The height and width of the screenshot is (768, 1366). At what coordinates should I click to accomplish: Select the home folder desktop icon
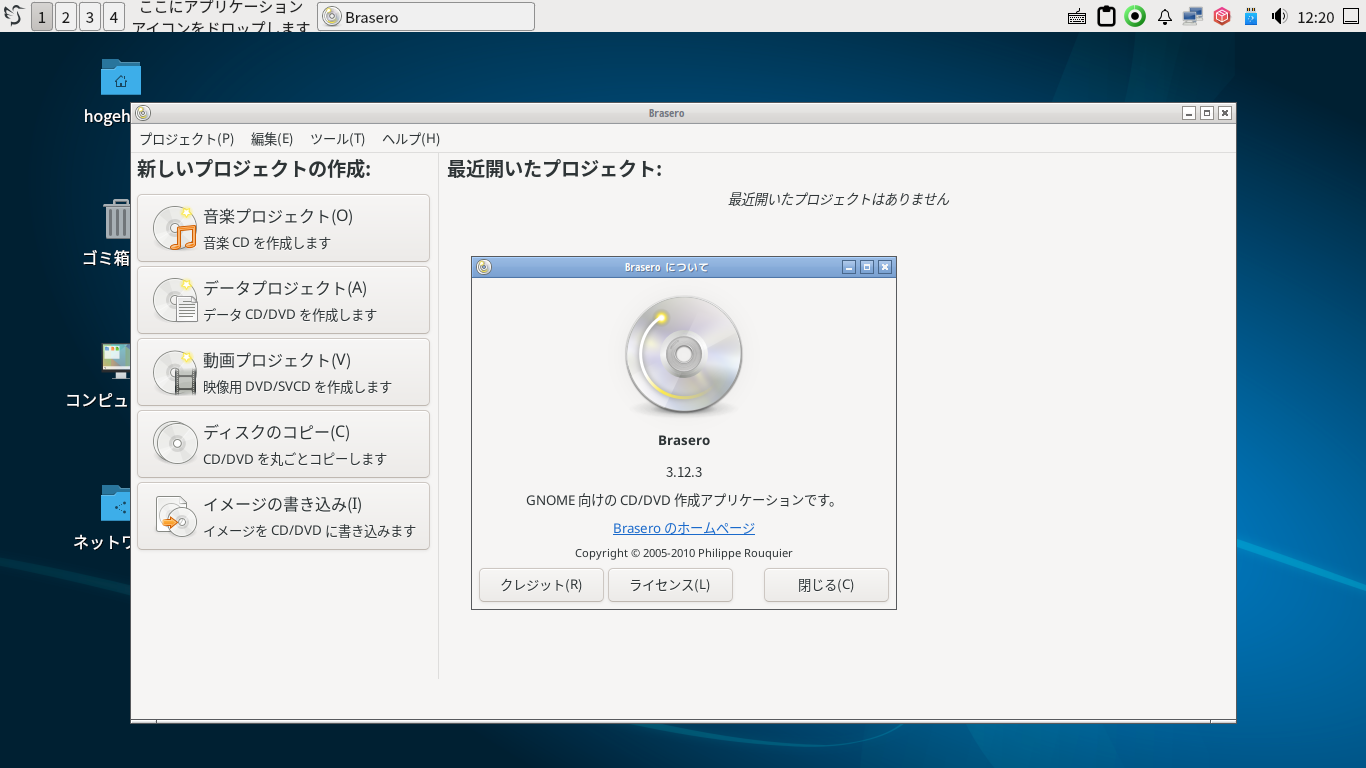(x=120, y=78)
